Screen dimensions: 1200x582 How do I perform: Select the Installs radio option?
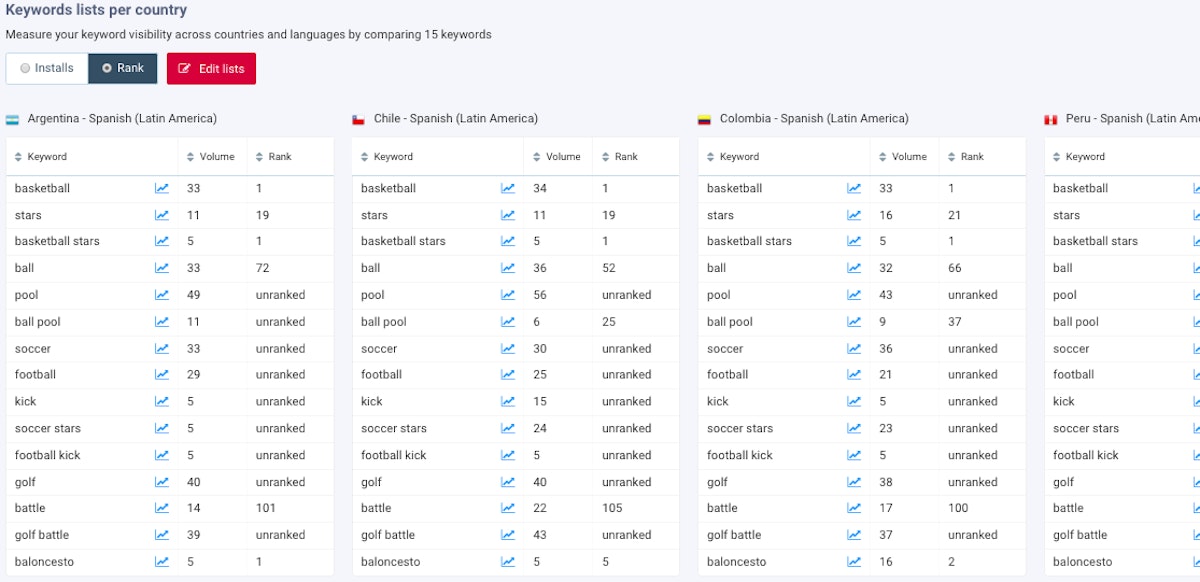tap(47, 69)
